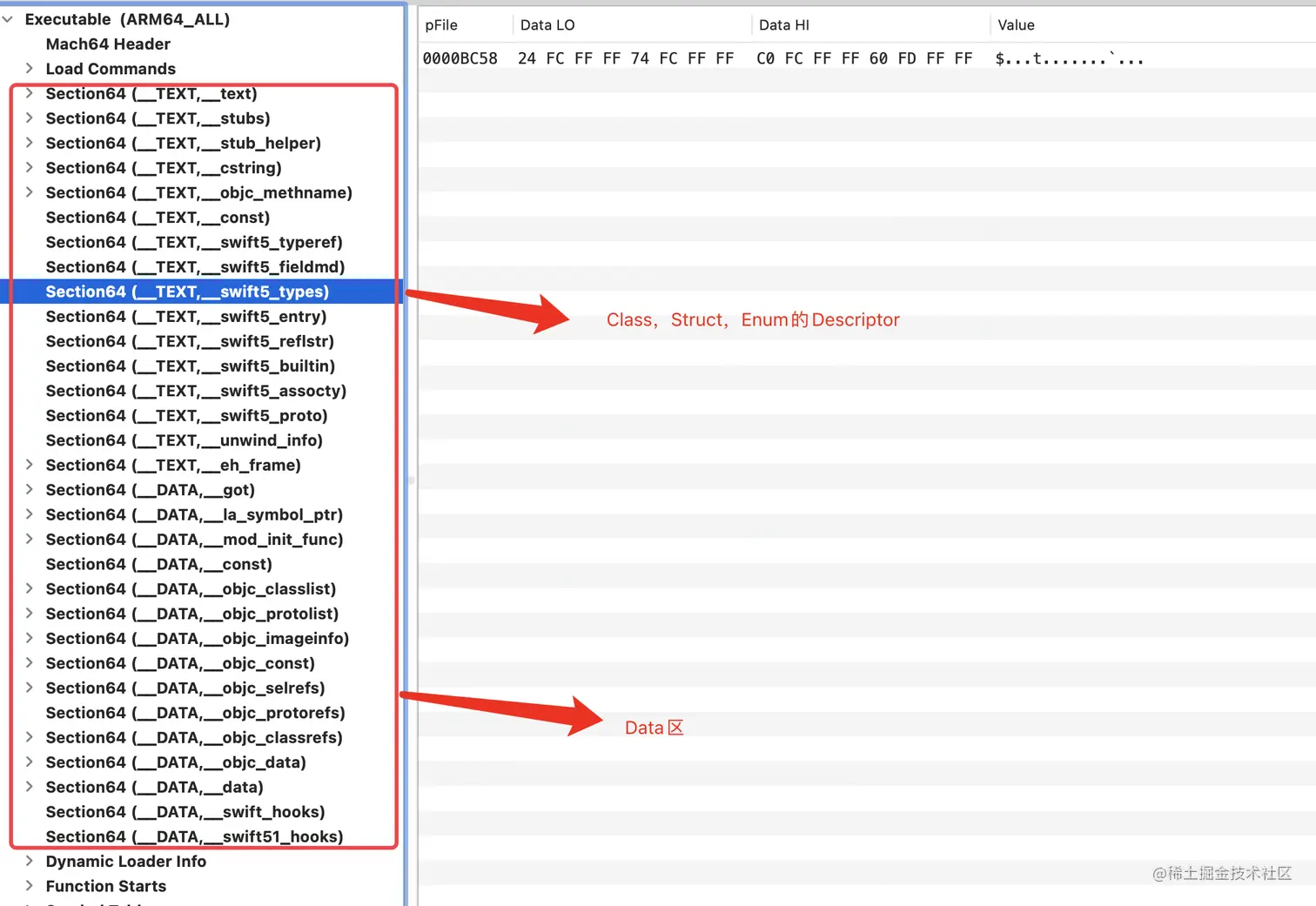Expand the __DATA,__objc_protolist section chevron

(x=29, y=614)
